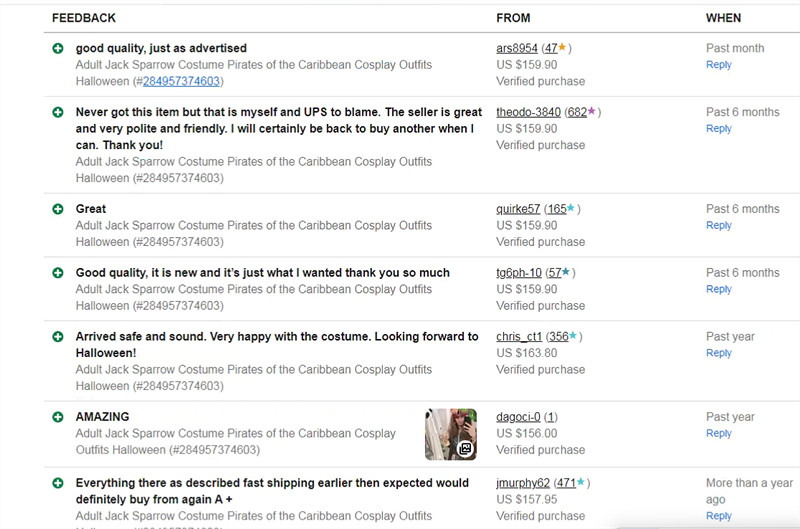Visit theodo-3840's profile page
This screenshot has width=800, height=529.
528,112
